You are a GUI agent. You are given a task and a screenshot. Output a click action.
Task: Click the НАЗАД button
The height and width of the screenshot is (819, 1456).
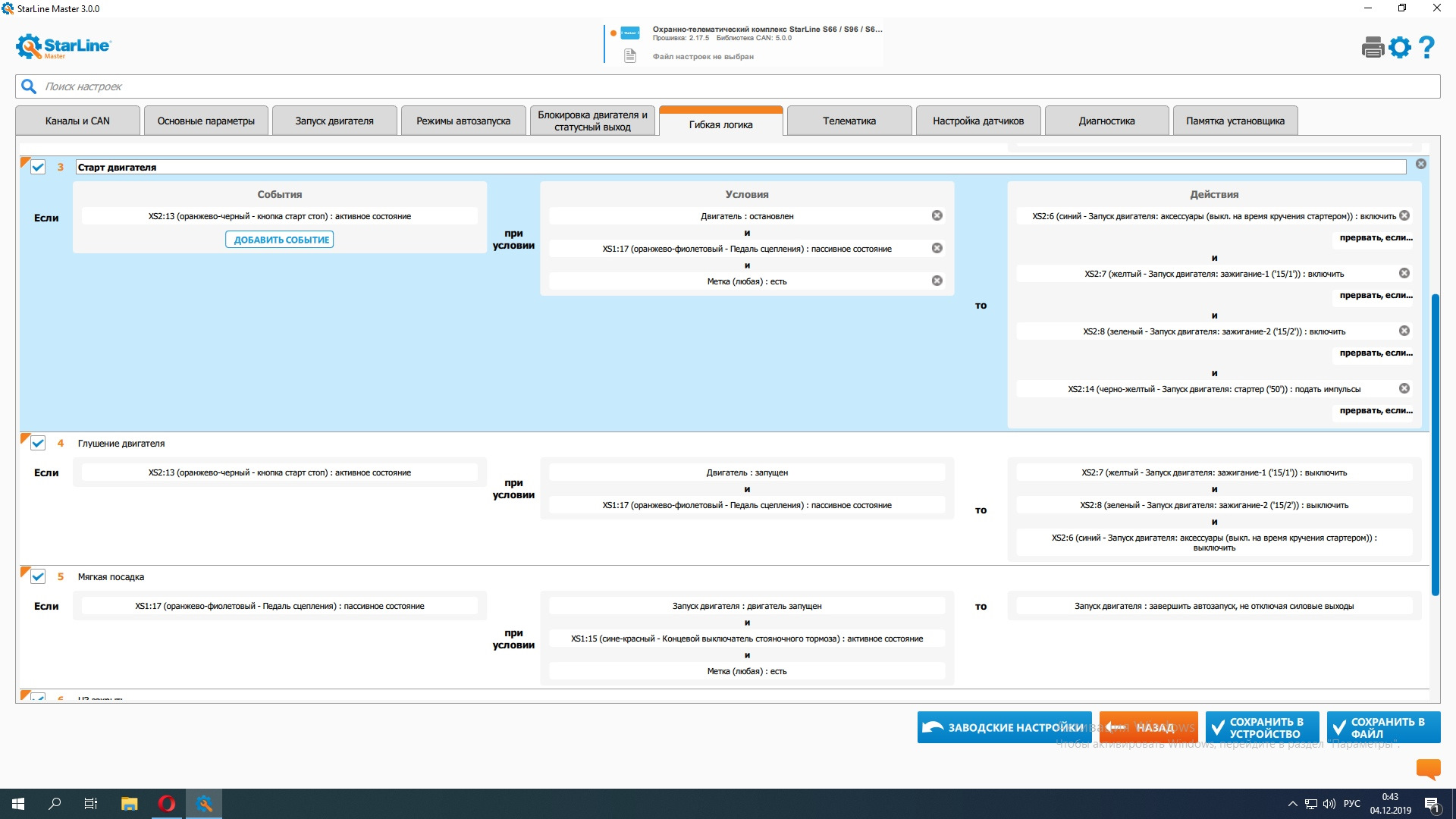[x=1149, y=727]
